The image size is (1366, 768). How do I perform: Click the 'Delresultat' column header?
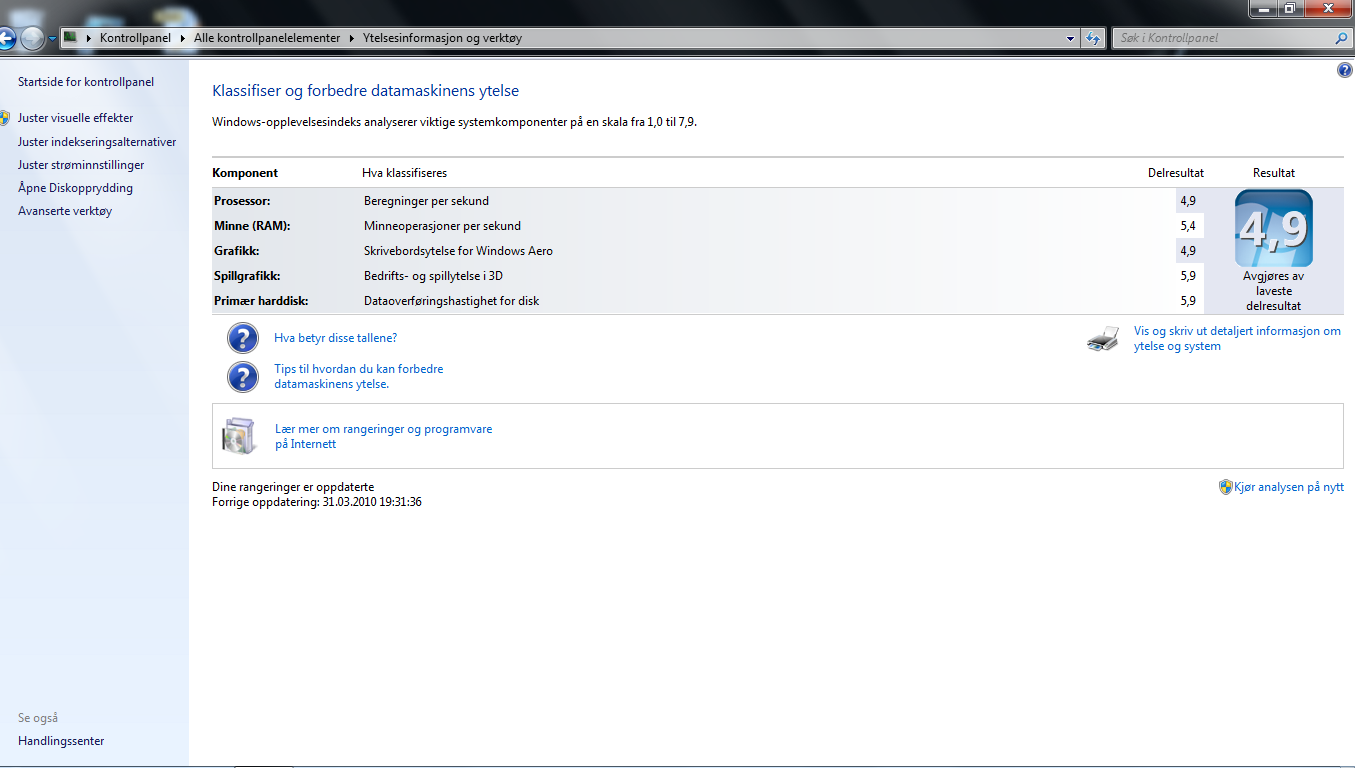(x=1176, y=173)
